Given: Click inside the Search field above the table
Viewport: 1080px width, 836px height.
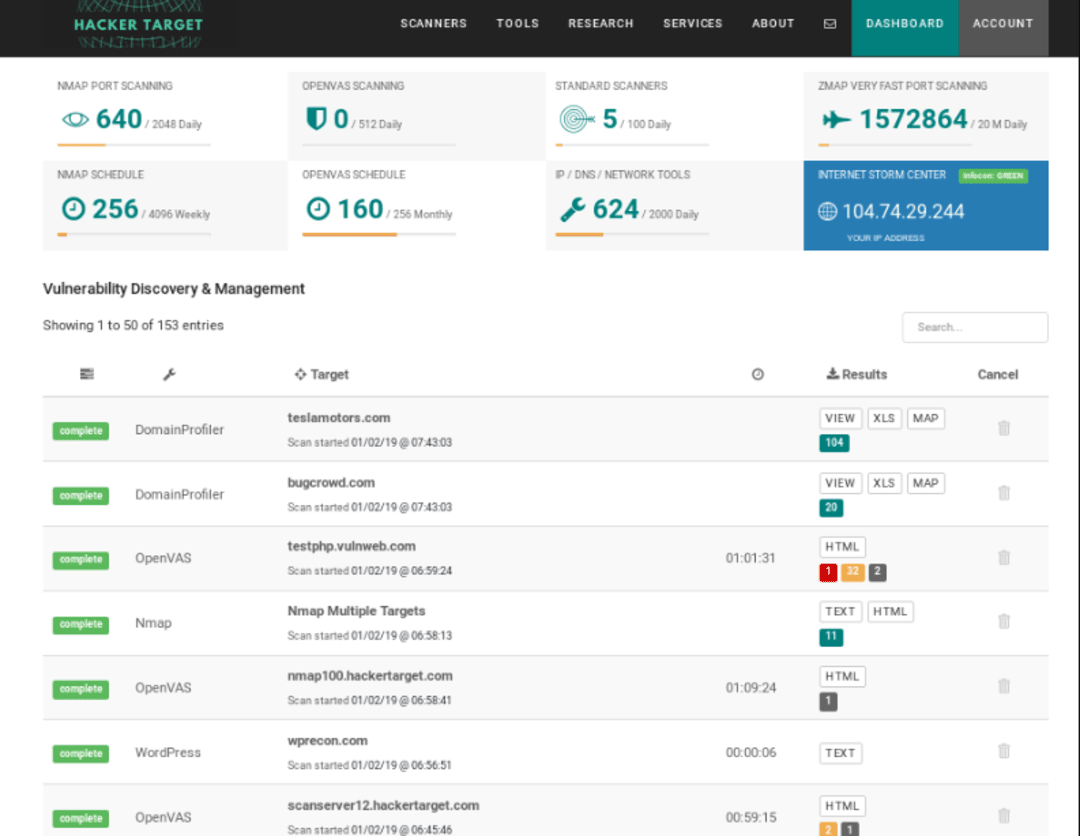Looking at the screenshot, I should pos(974,327).
